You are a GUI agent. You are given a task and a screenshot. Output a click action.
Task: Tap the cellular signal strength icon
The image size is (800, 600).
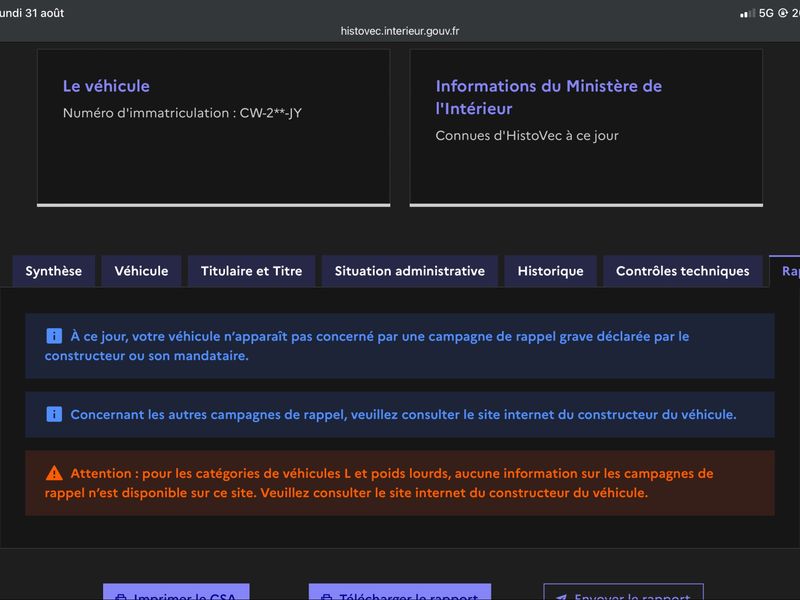[747, 14]
